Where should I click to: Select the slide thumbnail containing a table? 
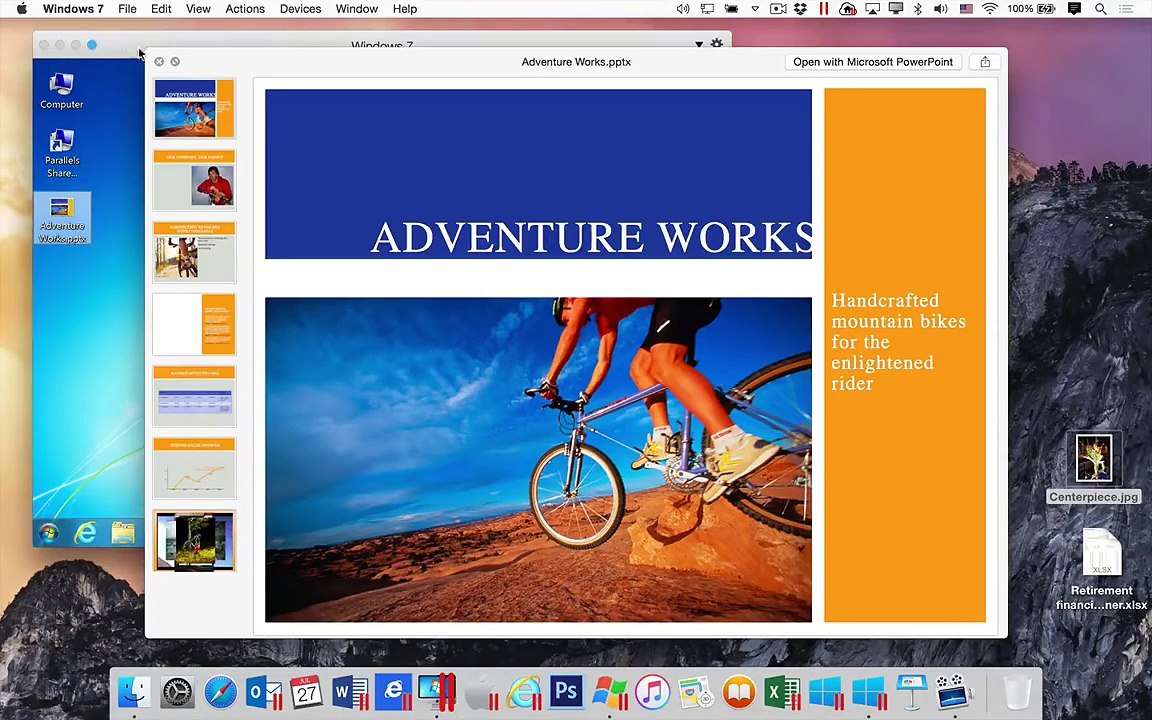coord(194,396)
